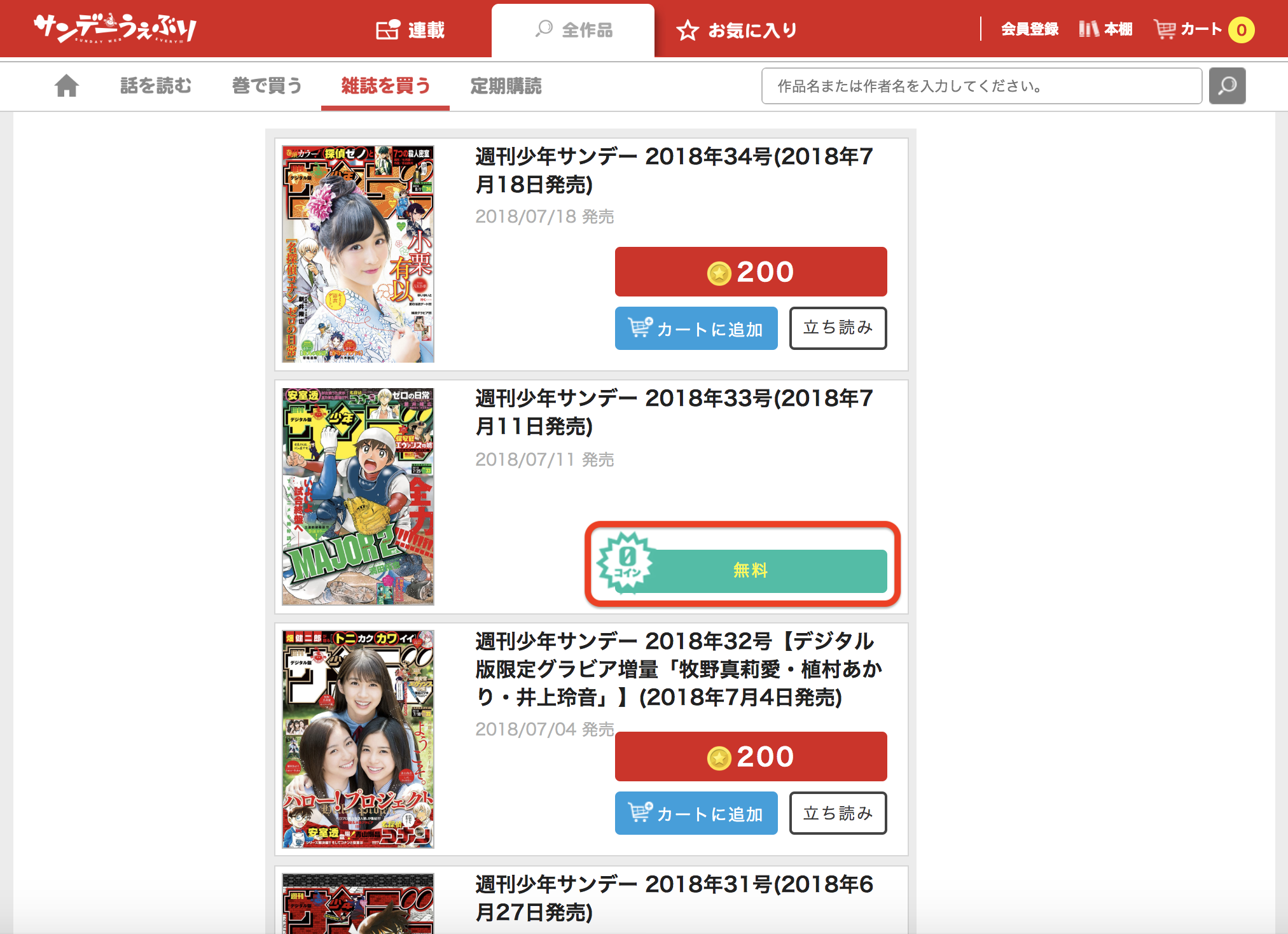Open the 2018年33号 issue title
The width and height of the screenshot is (1288, 934).
click(674, 412)
